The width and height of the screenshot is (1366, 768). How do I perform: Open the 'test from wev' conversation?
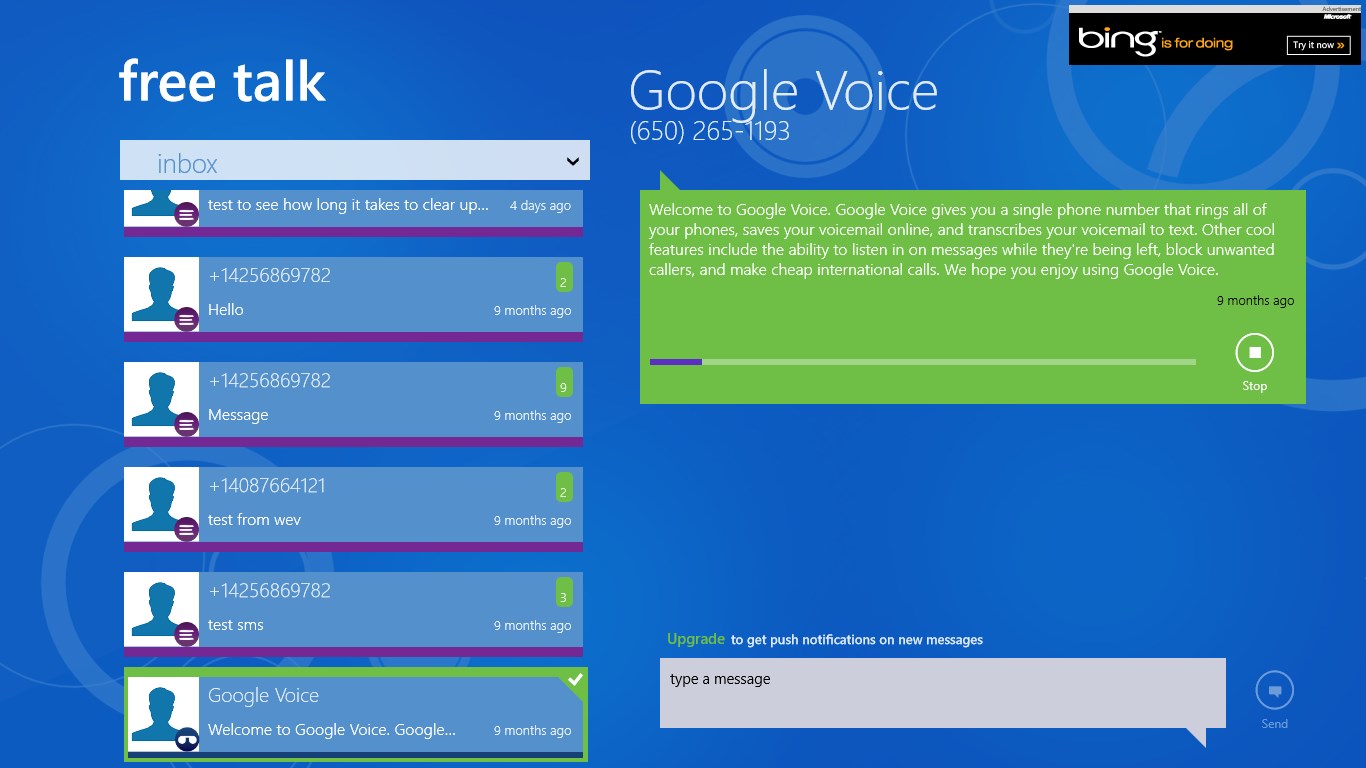click(353, 509)
